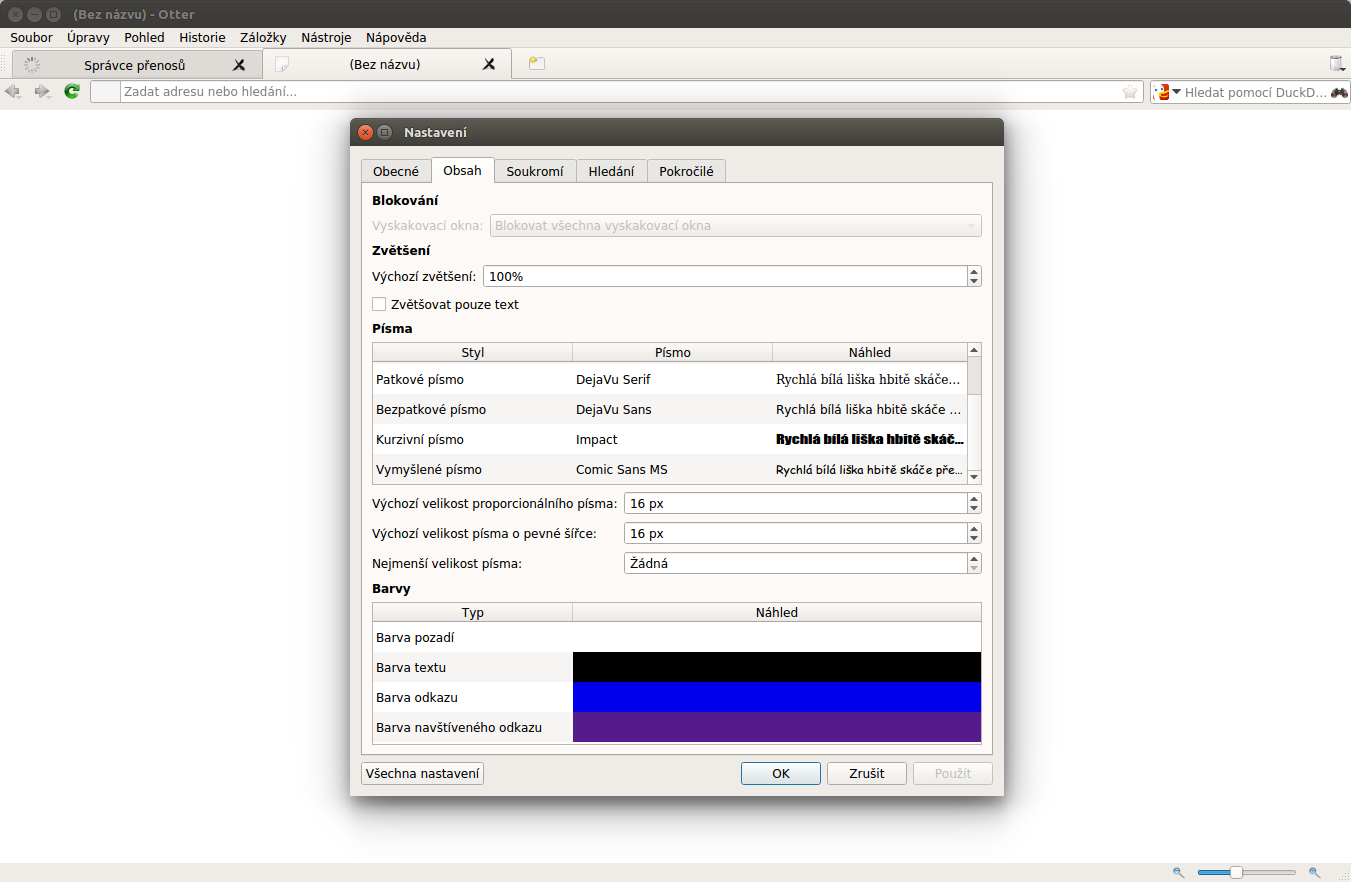Enable Zvětšovat pouze text checkbox
The image size is (1351, 882).
click(x=379, y=304)
